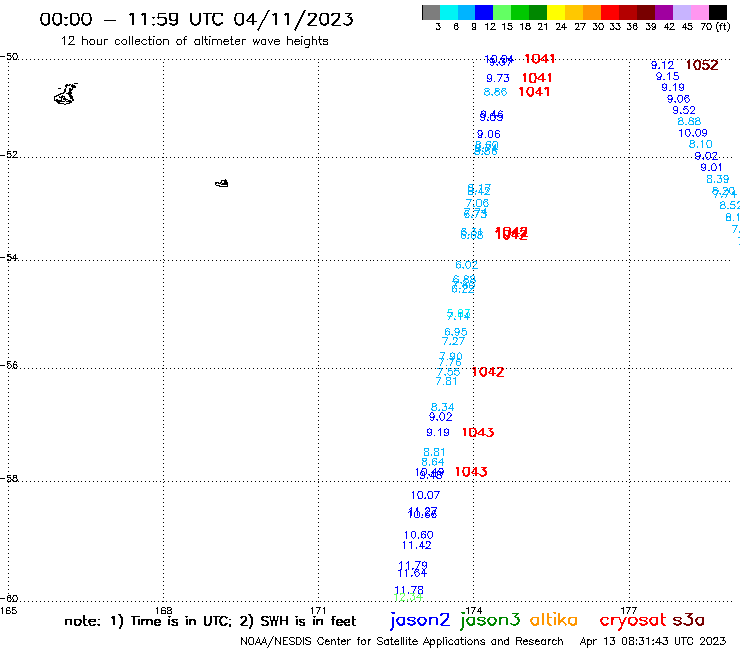Pick the orange swatch in the height scale
This screenshot has width=740, height=650.
point(592,12)
